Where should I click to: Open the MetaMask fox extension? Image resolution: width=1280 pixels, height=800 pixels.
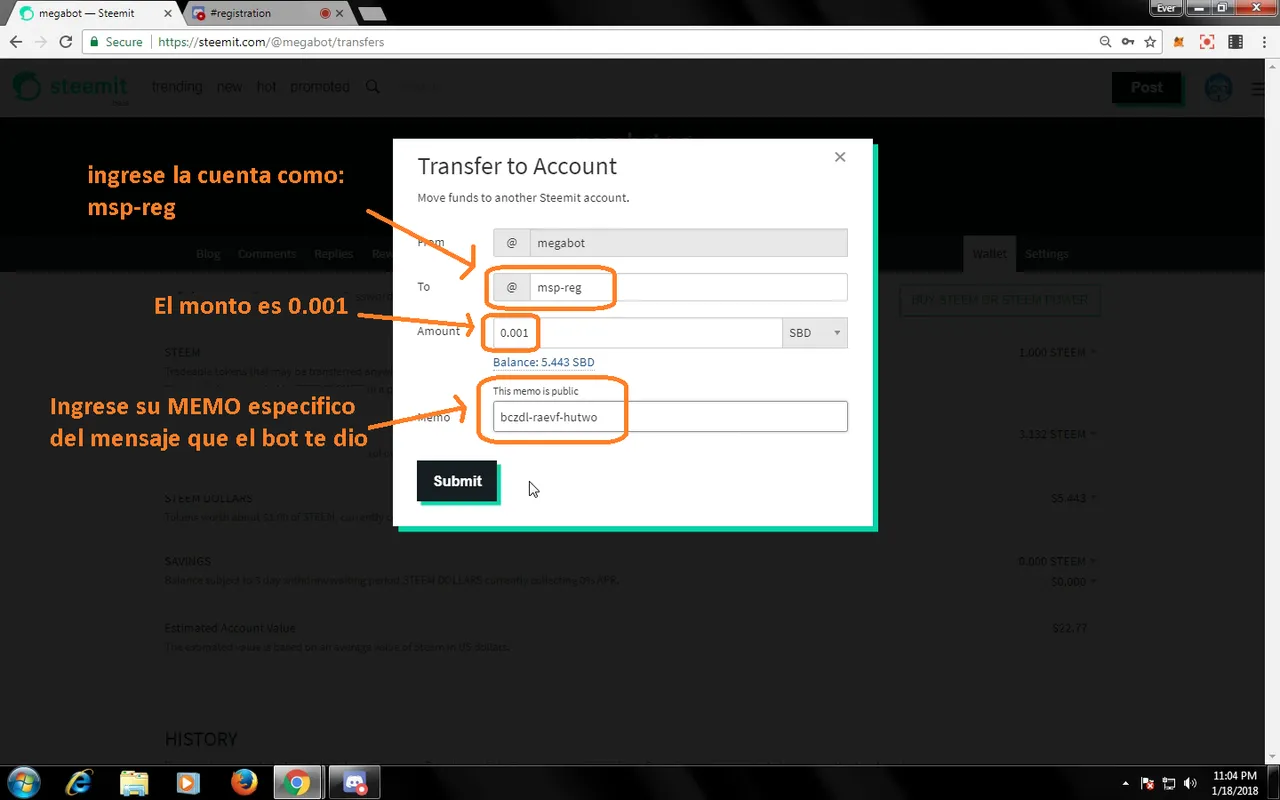pos(1180,42)
